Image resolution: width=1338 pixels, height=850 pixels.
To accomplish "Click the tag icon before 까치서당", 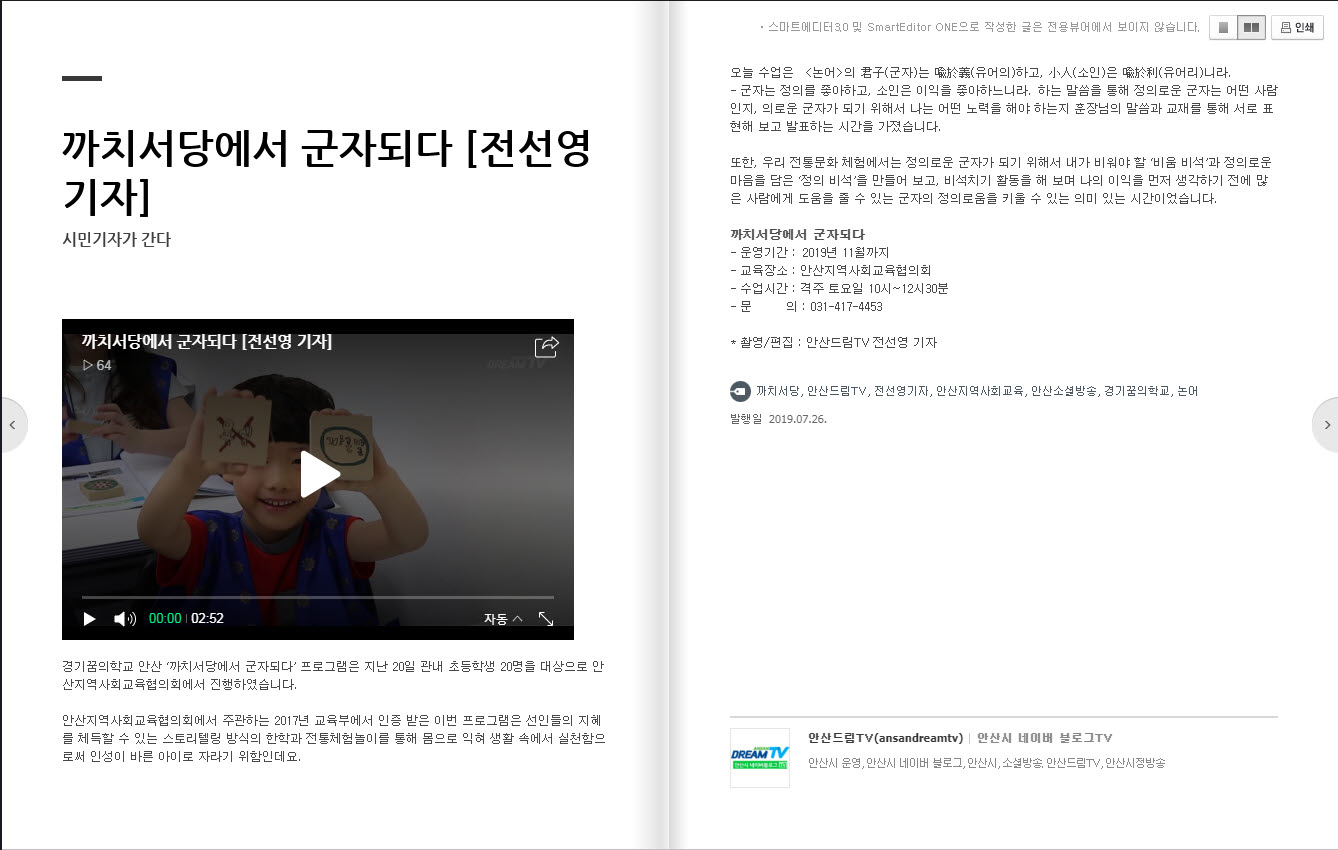I will coord(739,391).
